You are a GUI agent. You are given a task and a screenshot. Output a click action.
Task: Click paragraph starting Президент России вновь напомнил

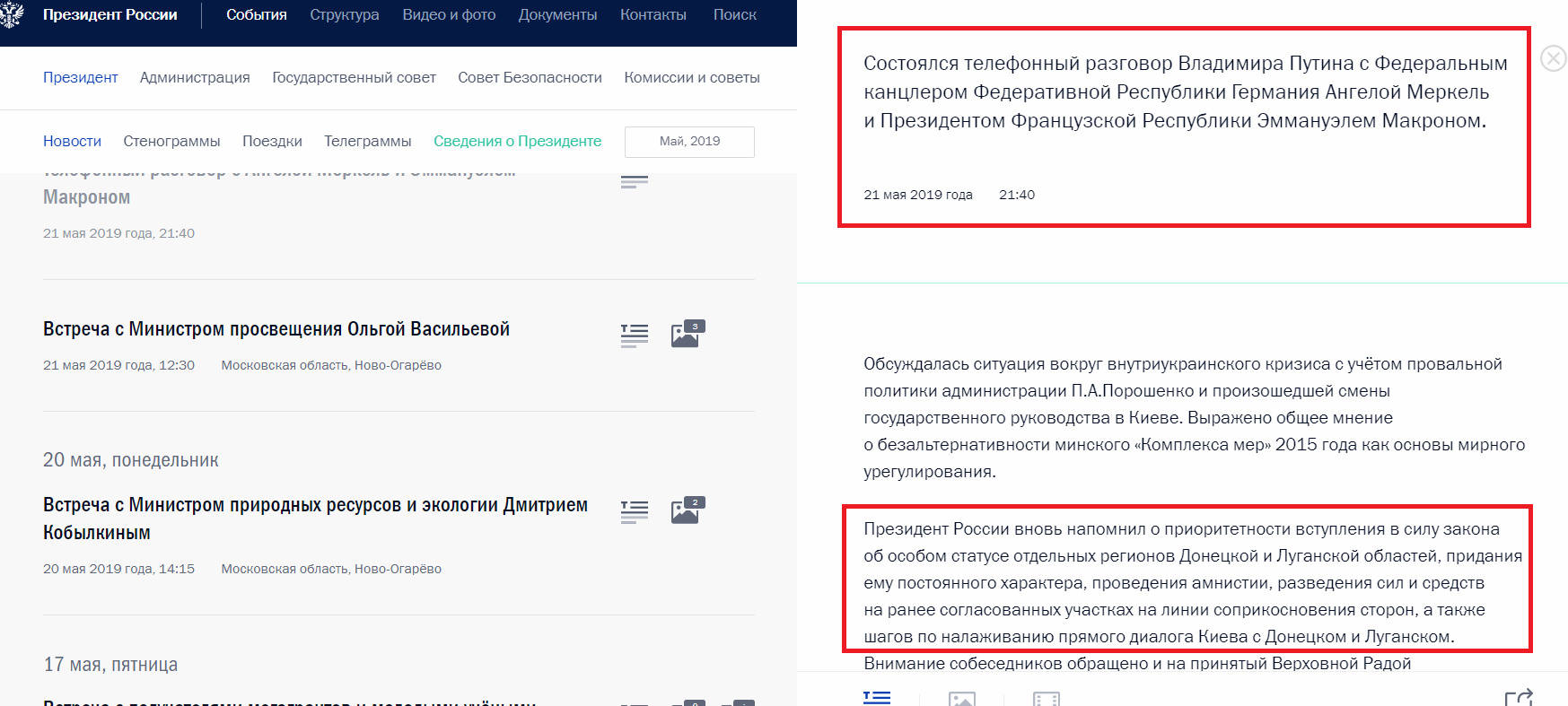tap(1193, 583)
